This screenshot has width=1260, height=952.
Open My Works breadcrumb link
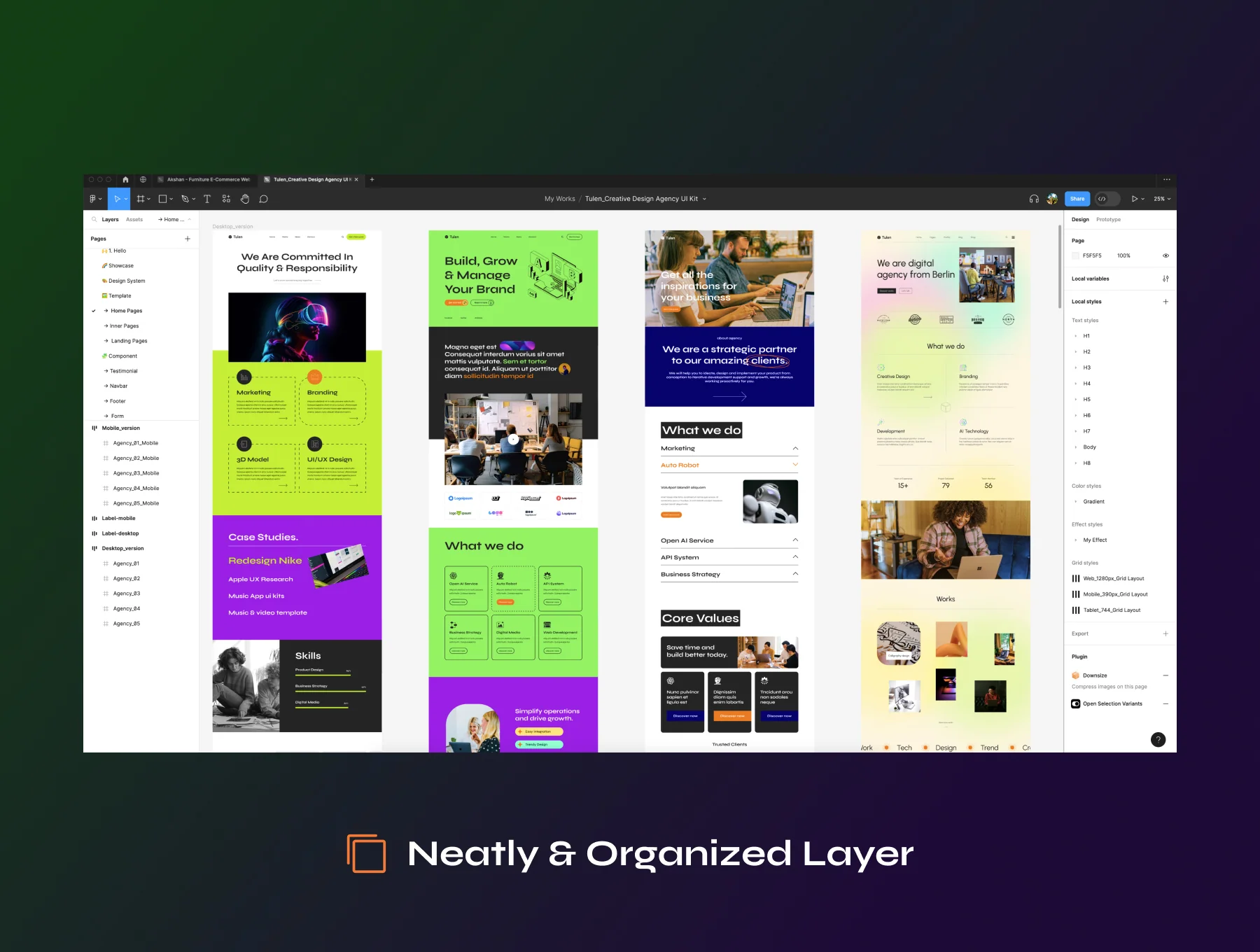pos(560,199)
